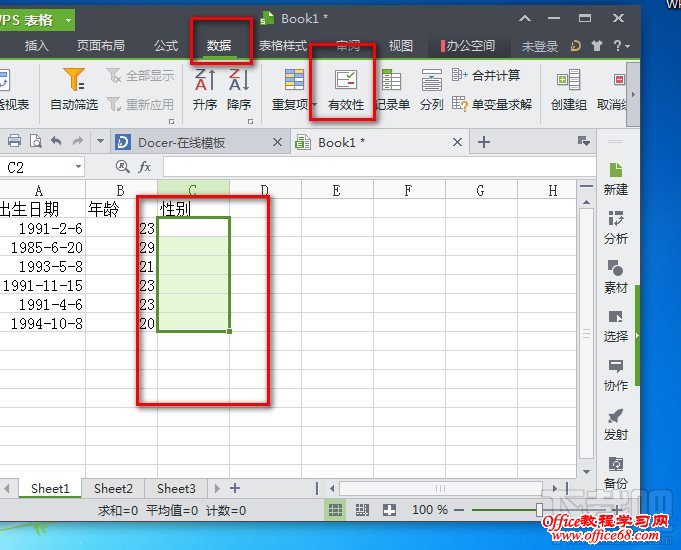
Task: Expand quick access toolbar customize arrow
Action: (x=100, y=141)
